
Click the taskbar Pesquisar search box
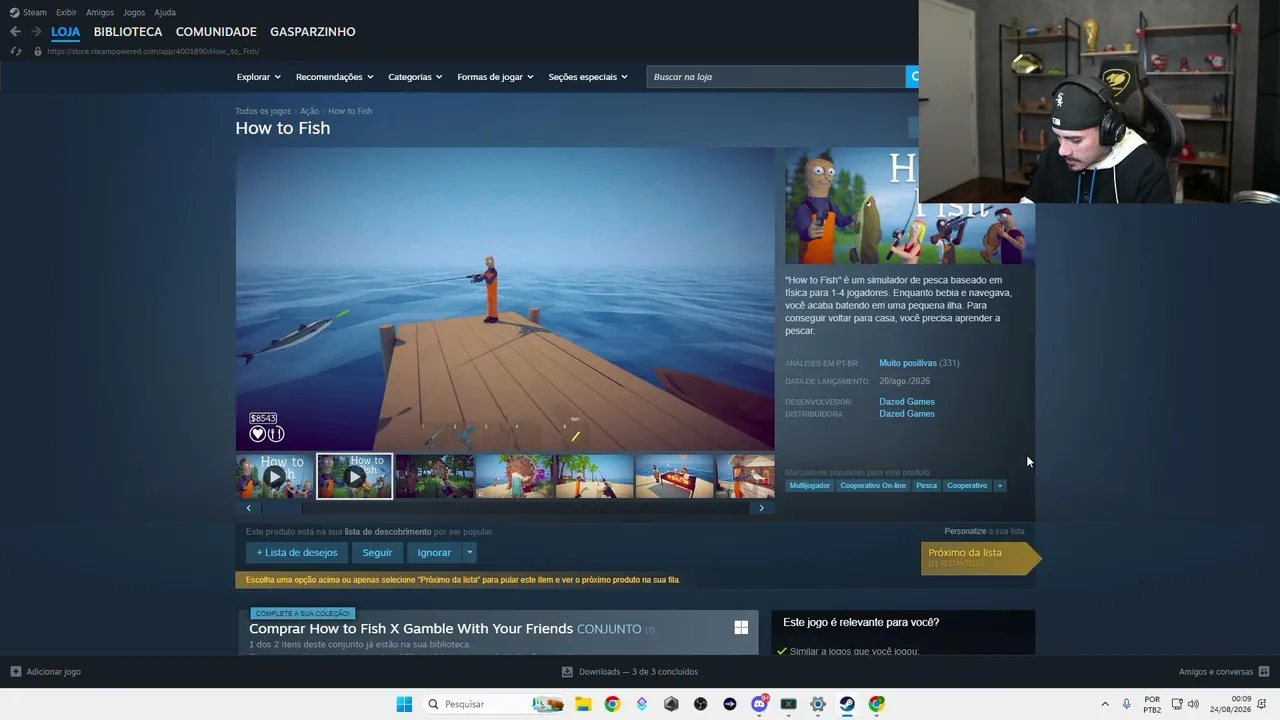tap(495, 704)
